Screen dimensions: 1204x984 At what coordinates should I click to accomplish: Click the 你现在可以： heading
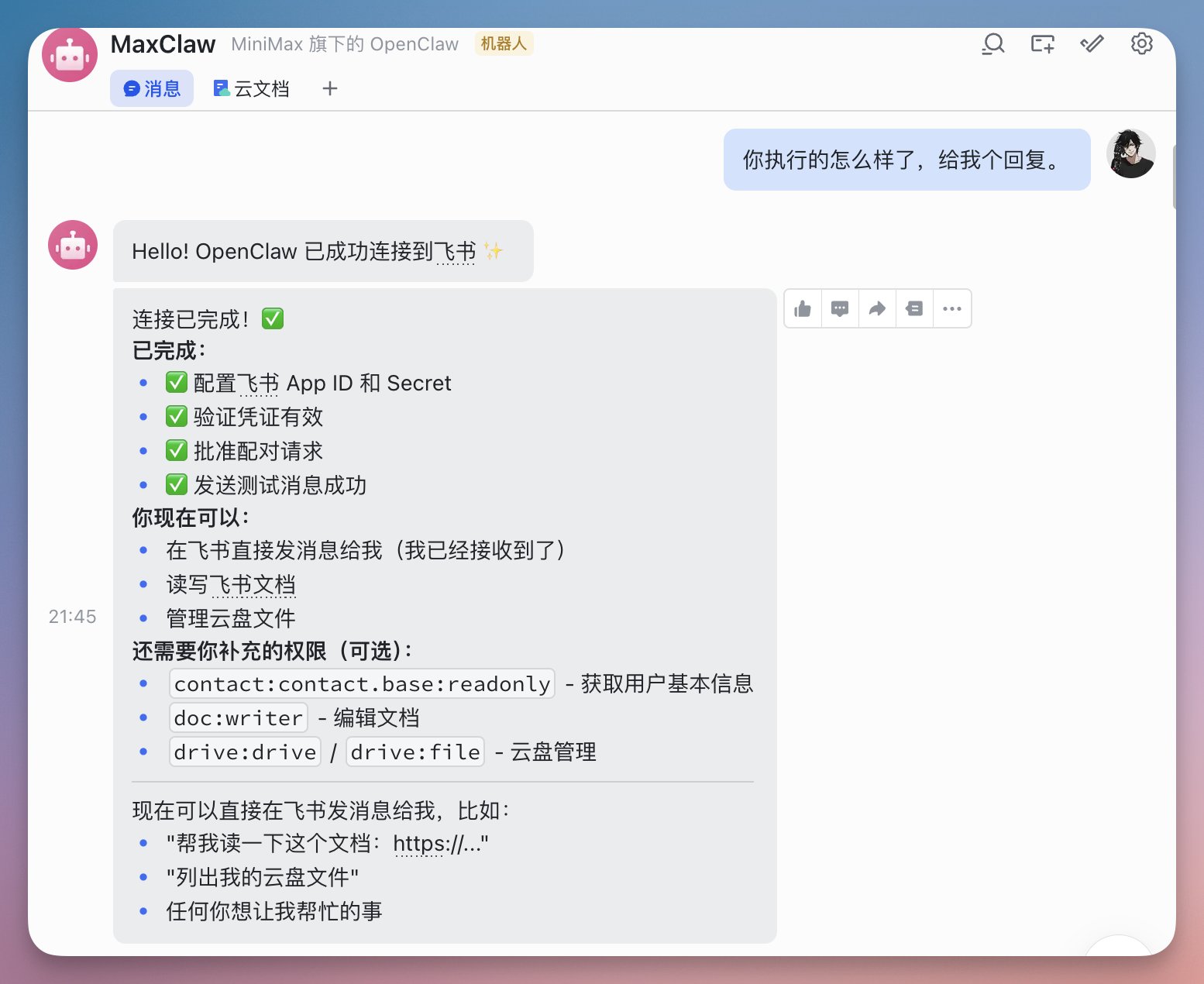[x=191, y=518]
